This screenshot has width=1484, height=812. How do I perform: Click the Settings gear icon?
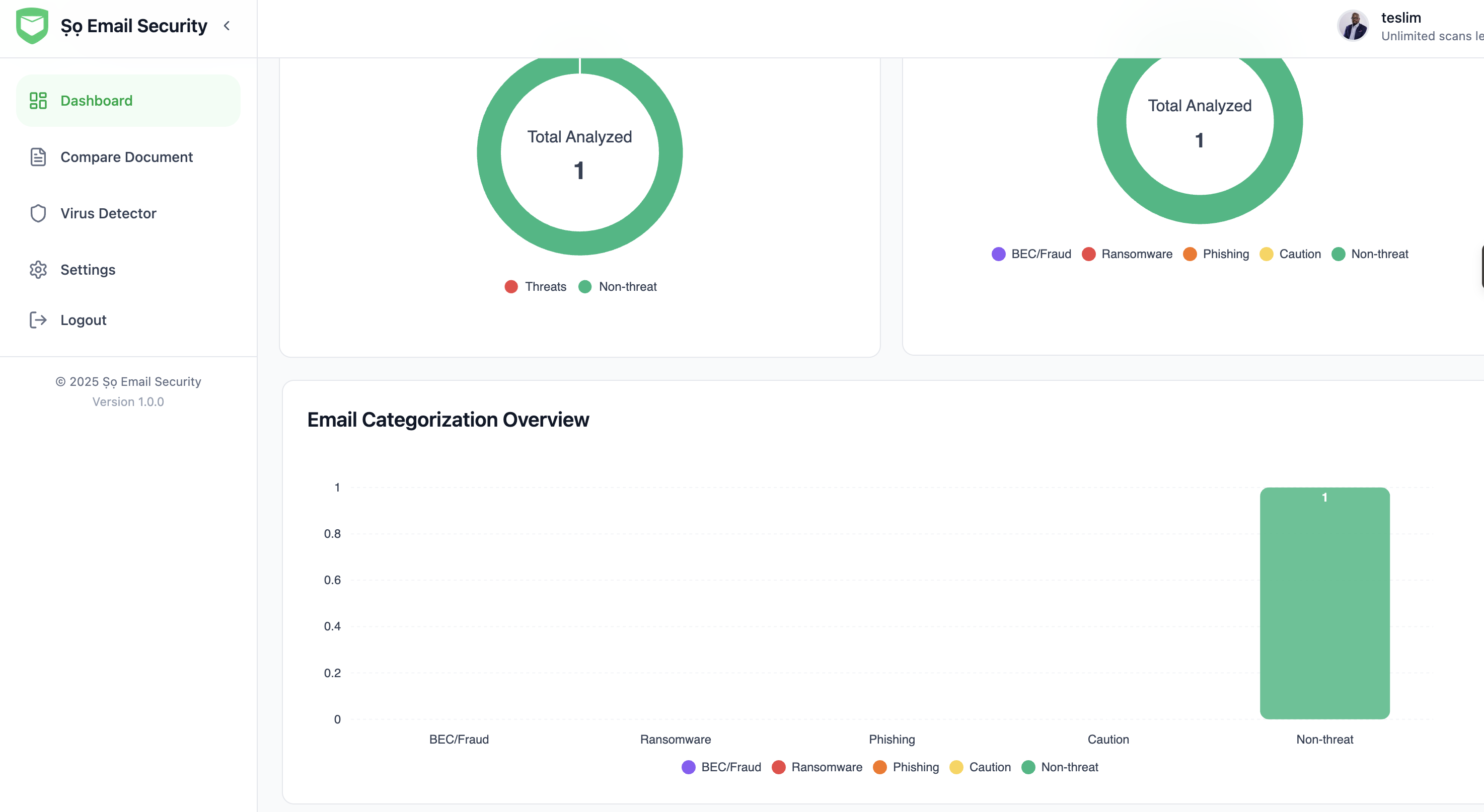[x=38, y=270]
